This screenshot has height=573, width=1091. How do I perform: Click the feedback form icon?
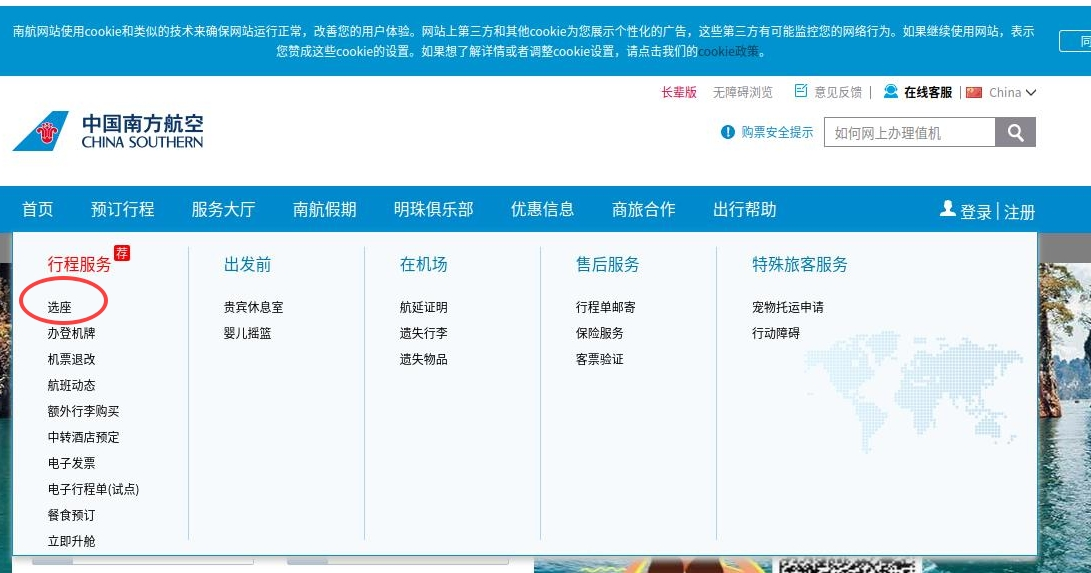[x=801, y=92]
